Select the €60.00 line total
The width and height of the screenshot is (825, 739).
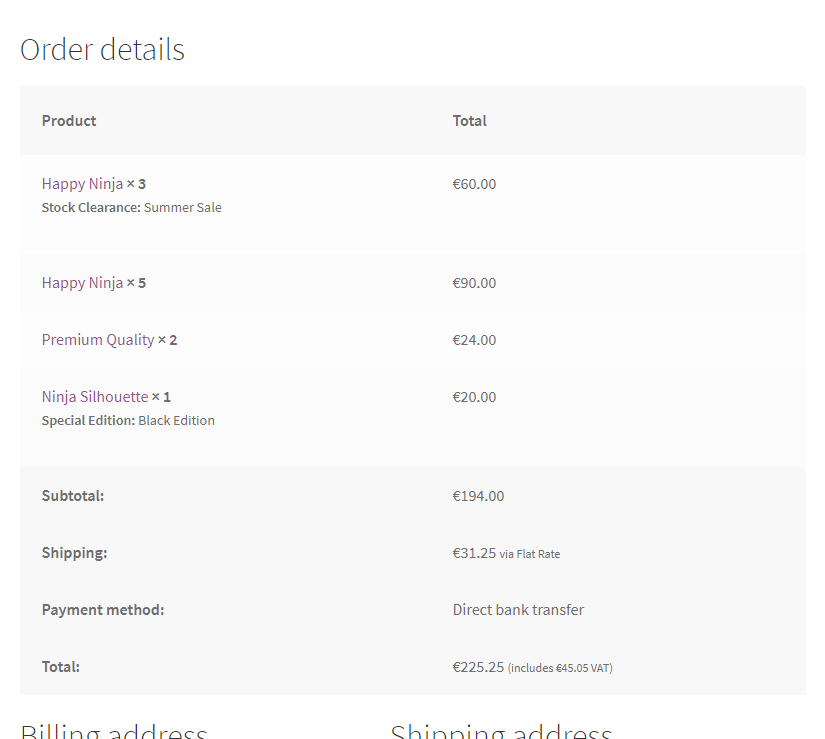click(474, 184)
